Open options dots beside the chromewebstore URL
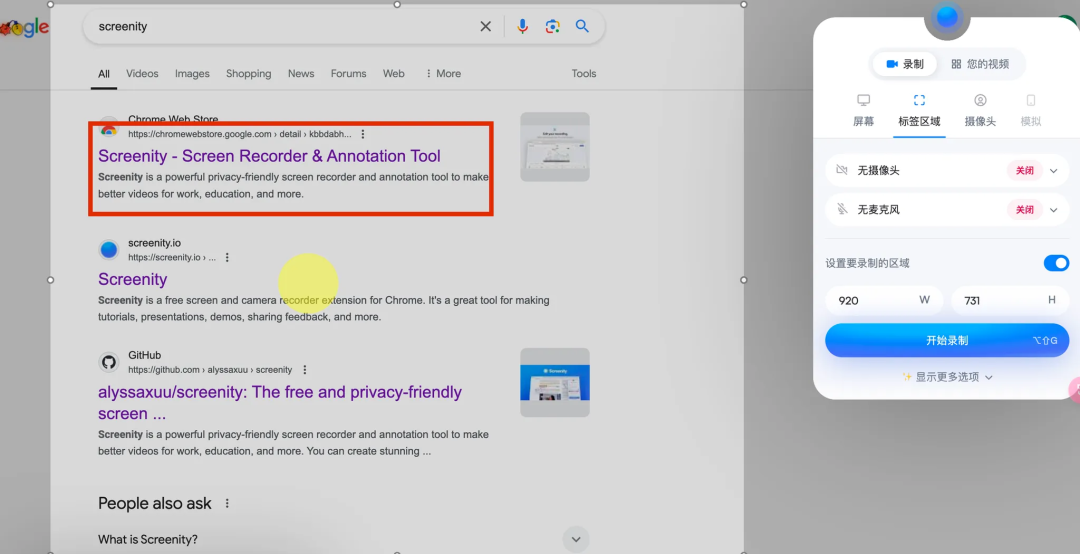 363,134
